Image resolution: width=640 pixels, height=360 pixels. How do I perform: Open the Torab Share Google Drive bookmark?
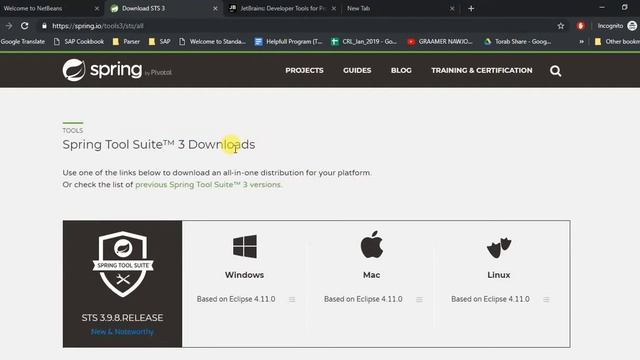point(518,41)
